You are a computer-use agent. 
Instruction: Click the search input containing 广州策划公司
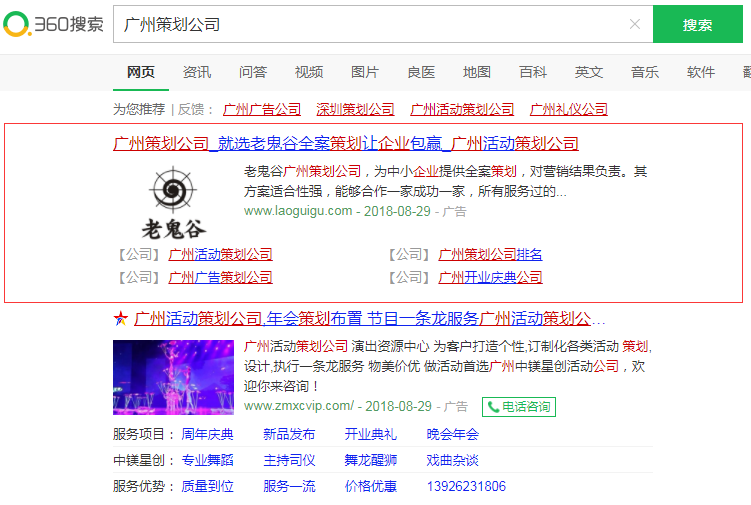coord(383,24)
